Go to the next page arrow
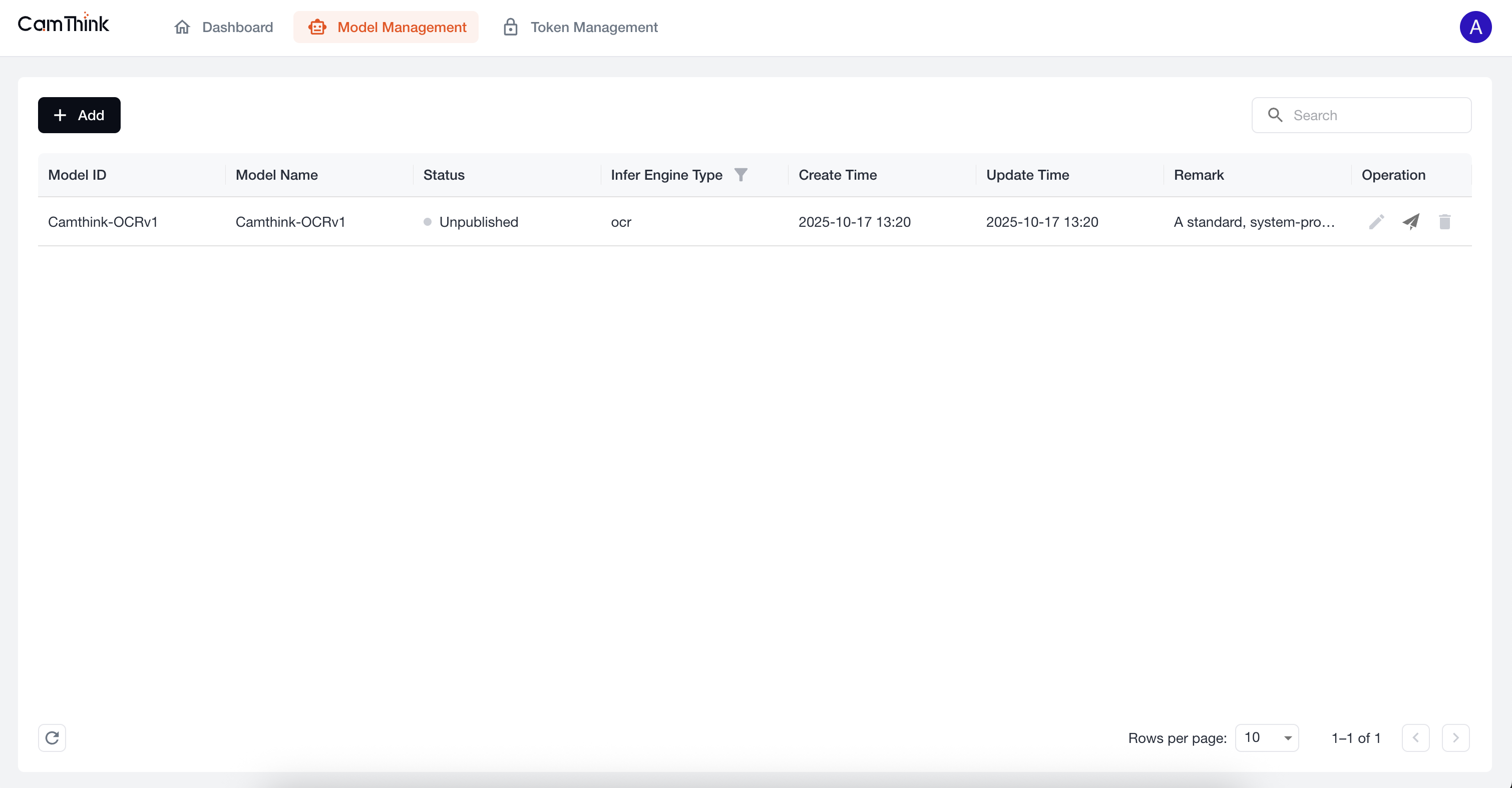This screenshot has width=1512, height=788. click(1455, 737)
